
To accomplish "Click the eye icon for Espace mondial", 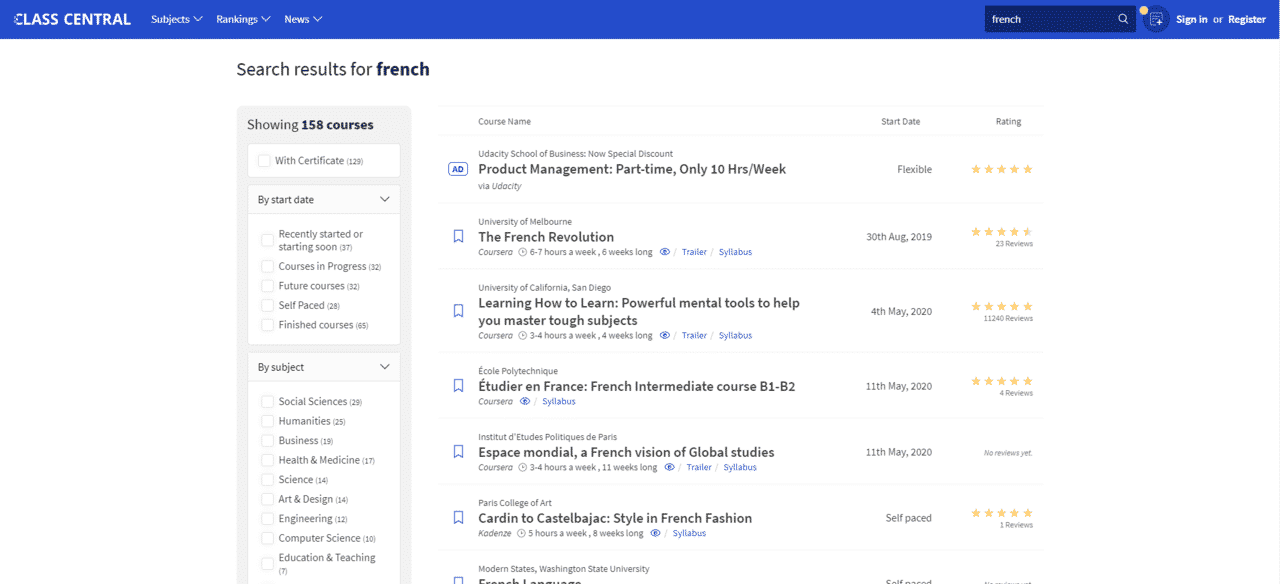I will tap(670, 467).
